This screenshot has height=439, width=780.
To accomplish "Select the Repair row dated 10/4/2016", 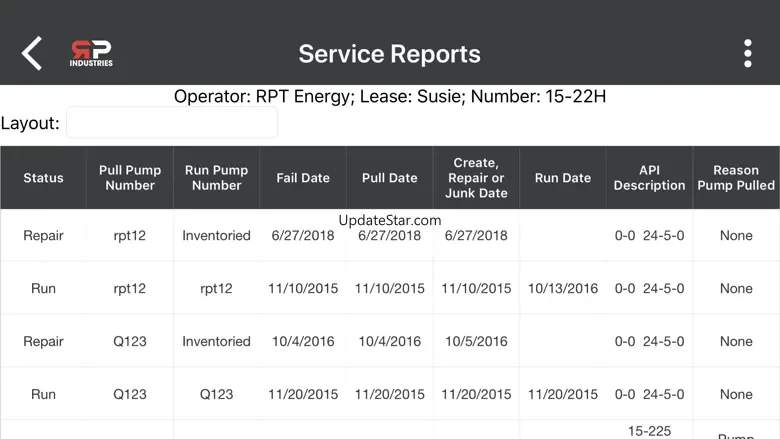I will coord(43,342).
